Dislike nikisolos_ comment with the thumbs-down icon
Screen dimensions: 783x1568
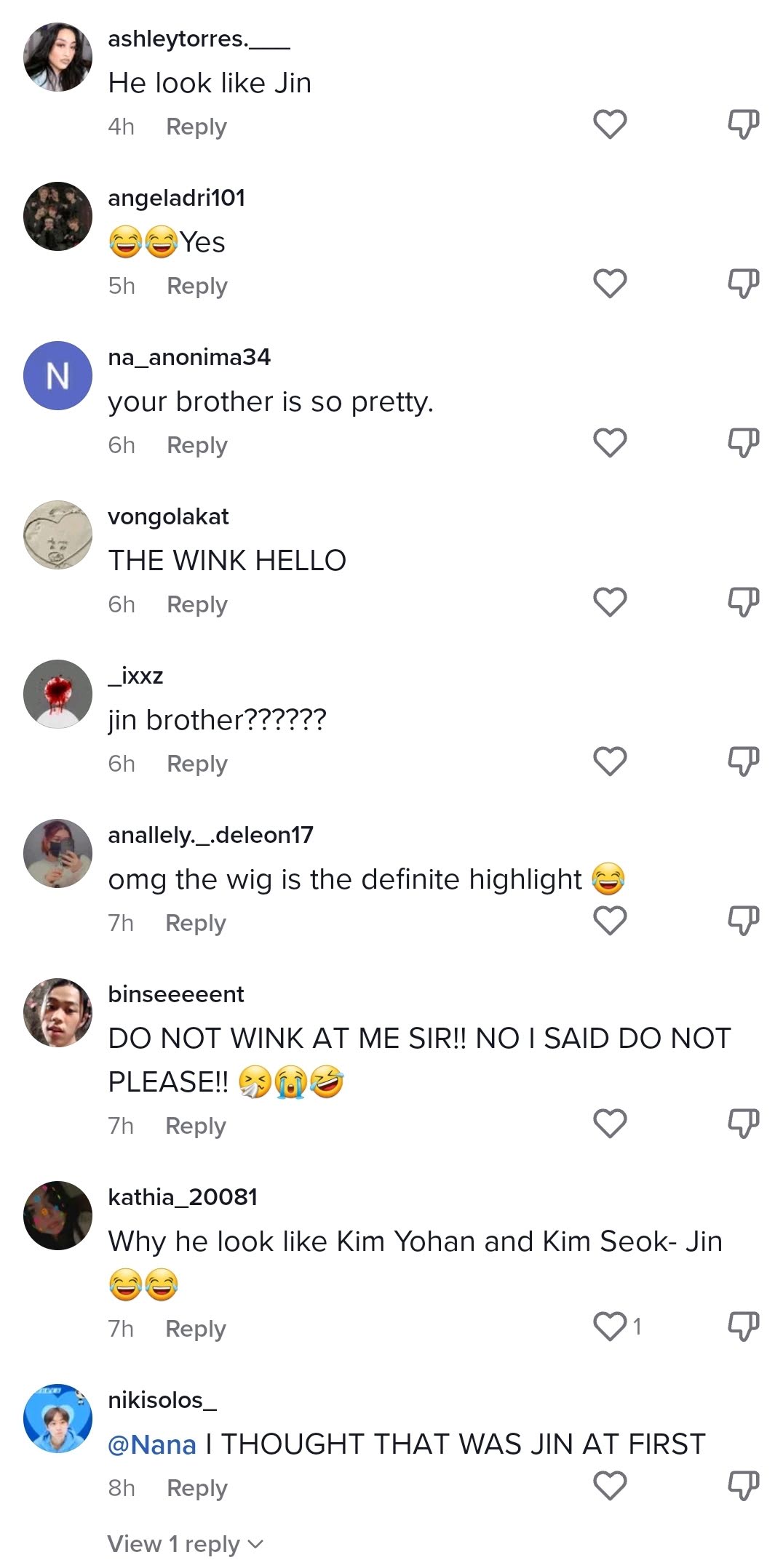click(x=744, y=1485)
